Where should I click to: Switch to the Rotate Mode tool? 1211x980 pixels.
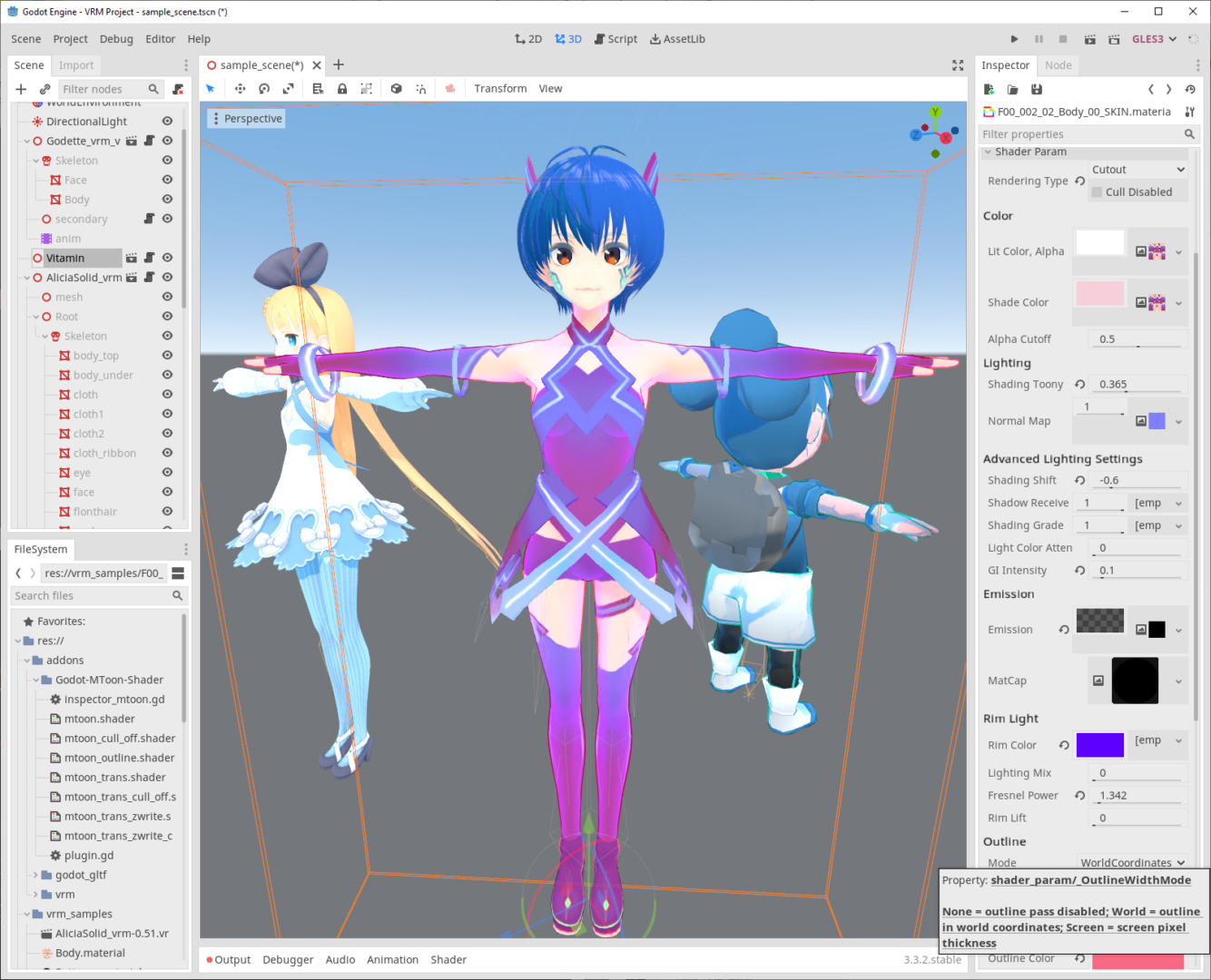[x=264, y=89]
